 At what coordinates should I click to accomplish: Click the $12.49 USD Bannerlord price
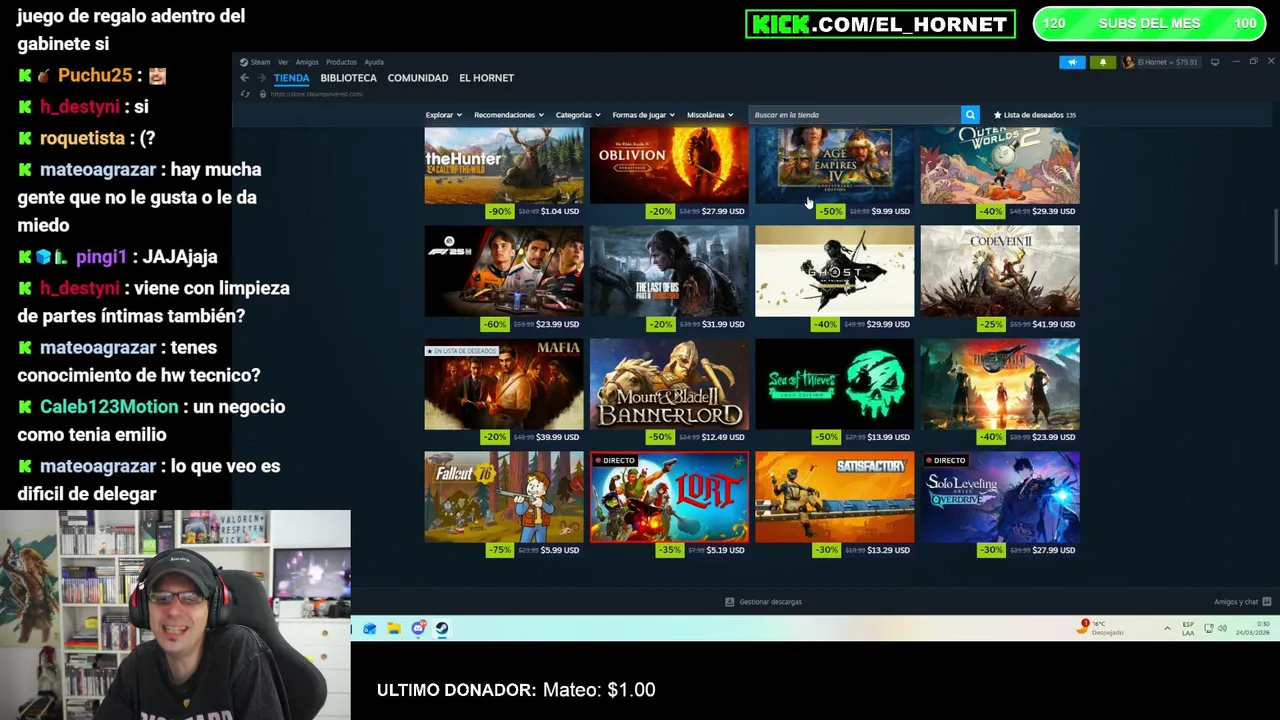[723, 437]
